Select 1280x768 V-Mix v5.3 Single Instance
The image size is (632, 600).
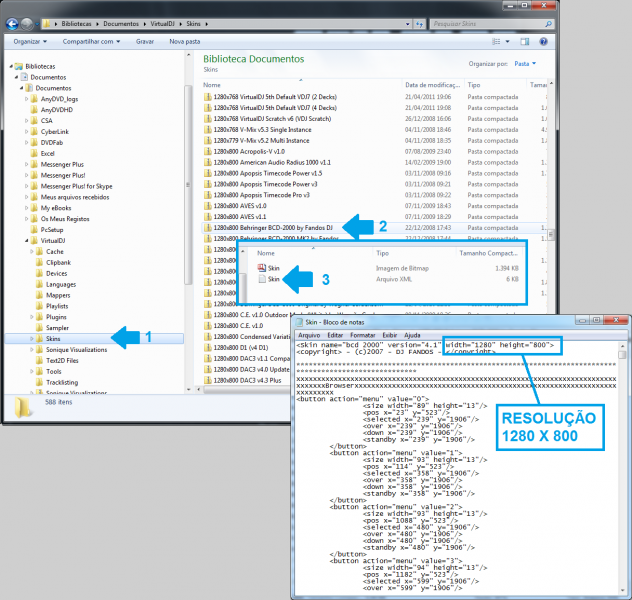(x=262, y=130)
